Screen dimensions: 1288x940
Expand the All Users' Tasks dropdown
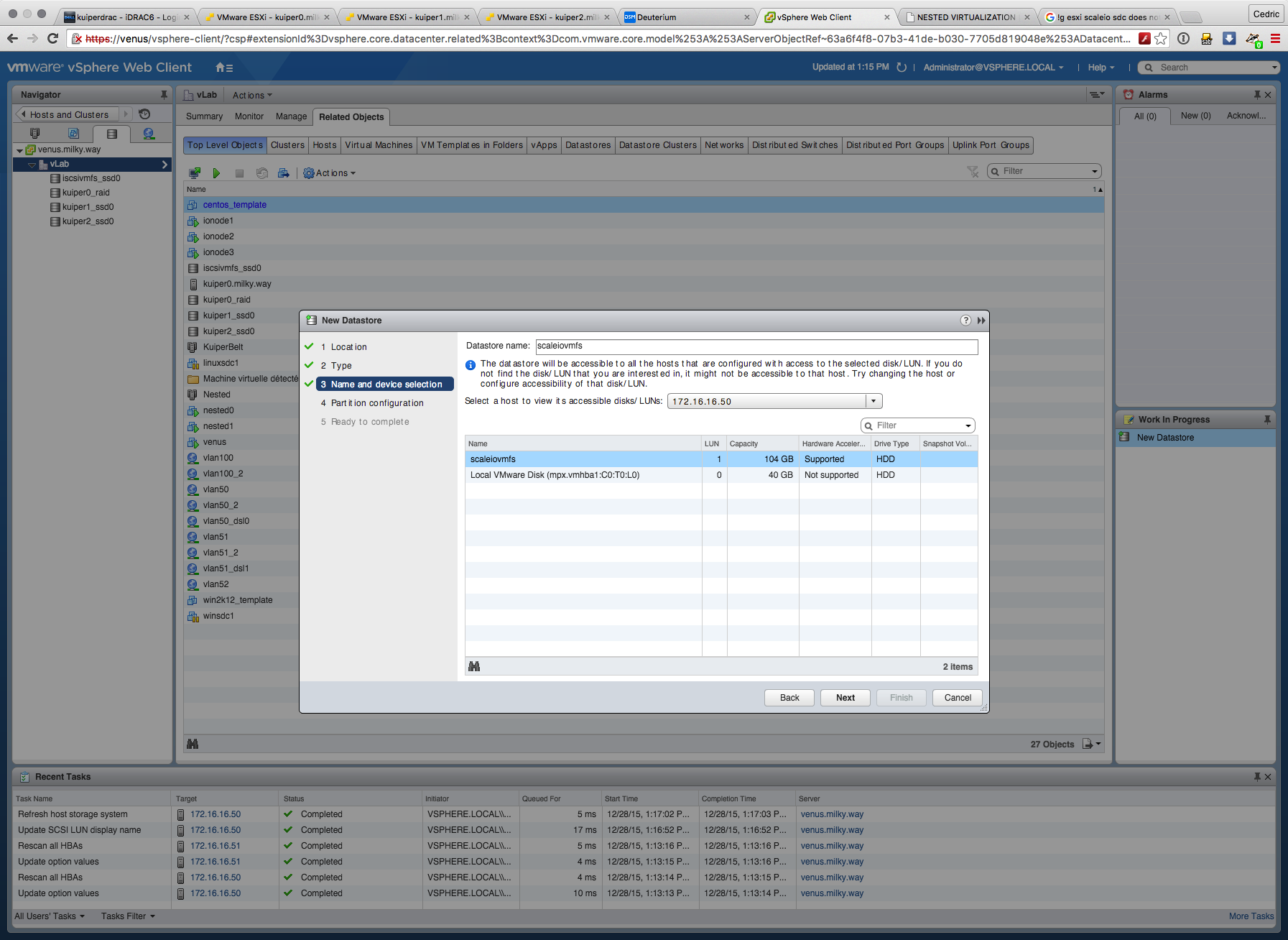point(50,916)
